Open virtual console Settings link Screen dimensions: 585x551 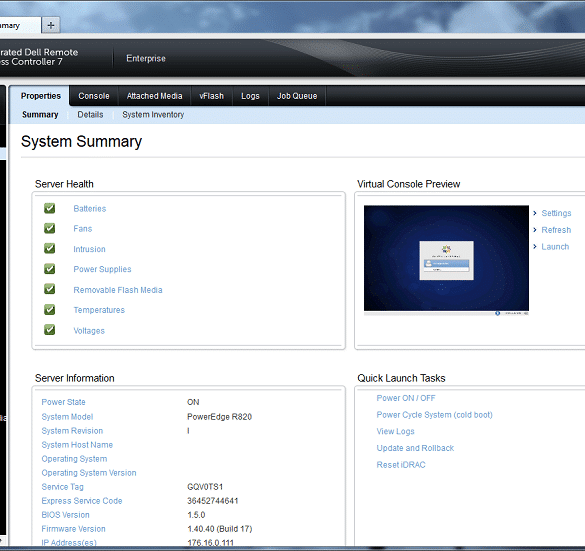(x=556, y=213)
